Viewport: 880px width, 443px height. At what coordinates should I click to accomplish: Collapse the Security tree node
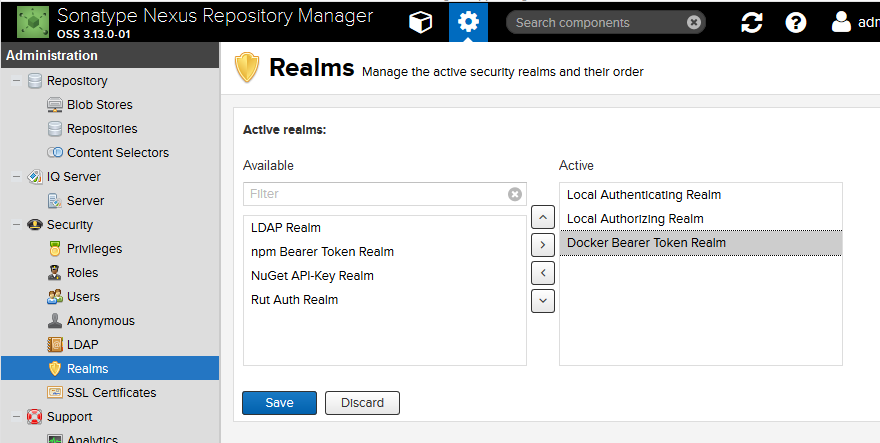coord(17,225)
